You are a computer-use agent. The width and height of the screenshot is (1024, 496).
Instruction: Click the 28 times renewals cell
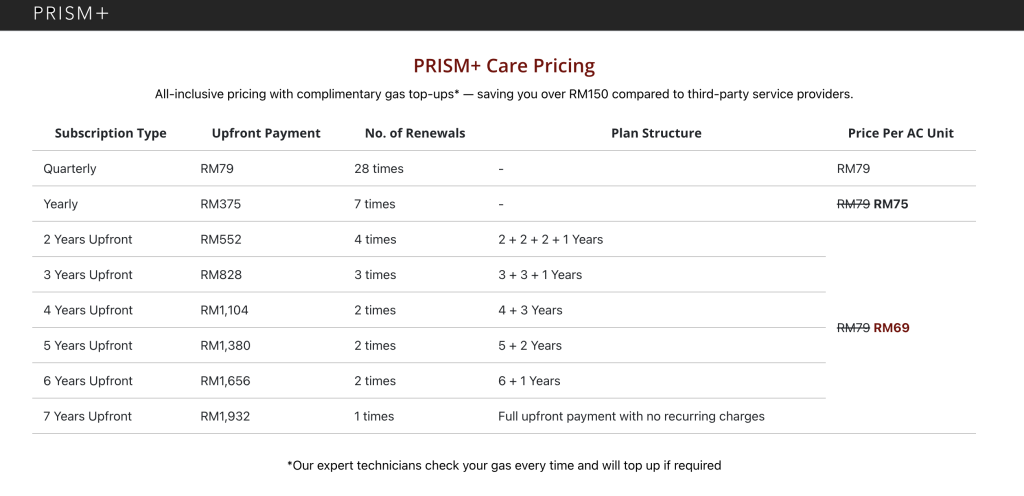[379, 169]
